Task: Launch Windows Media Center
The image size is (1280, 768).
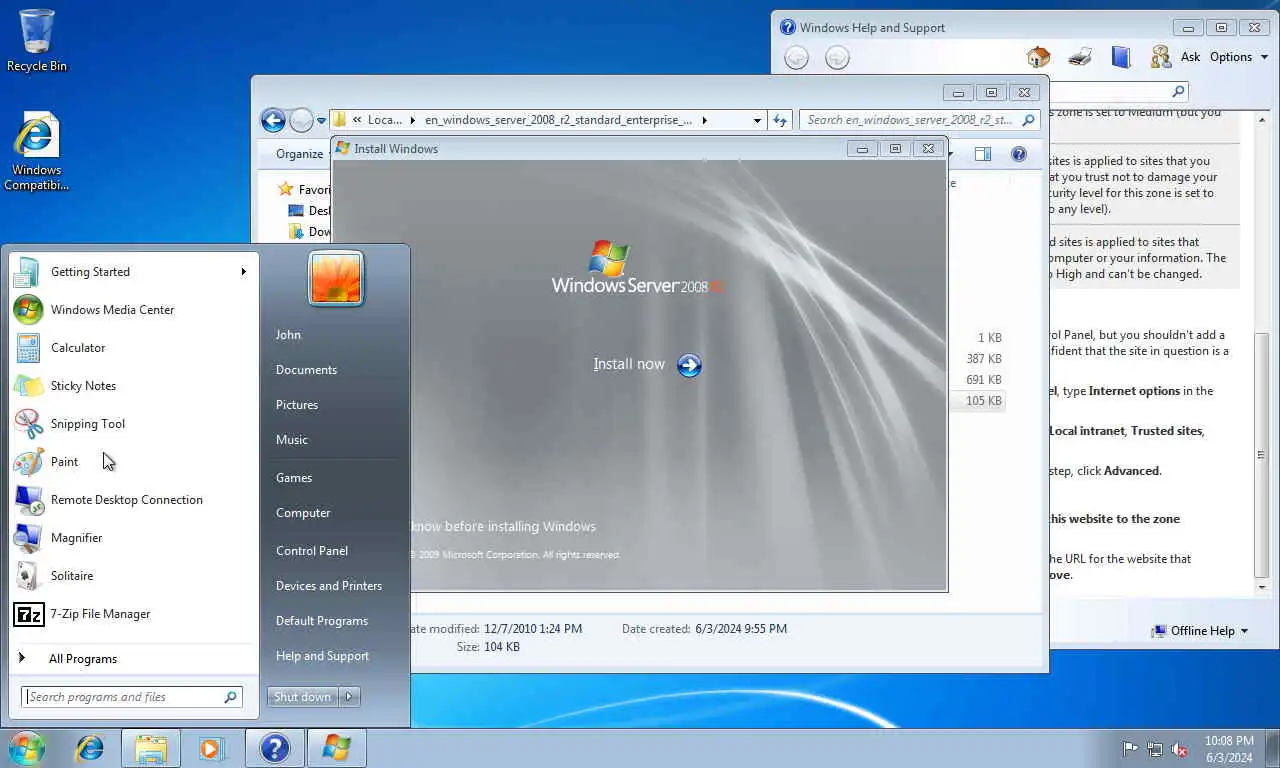Action: coord(133,310)
